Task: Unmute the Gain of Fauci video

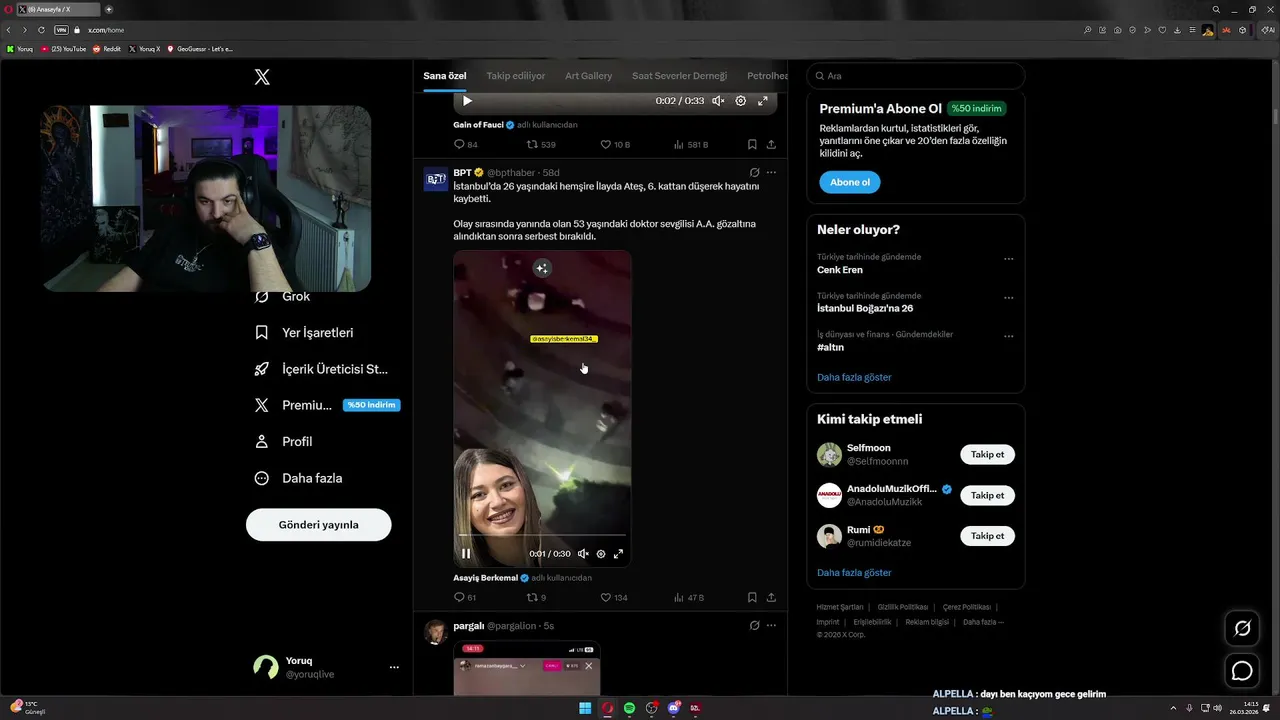Action: 718,101
